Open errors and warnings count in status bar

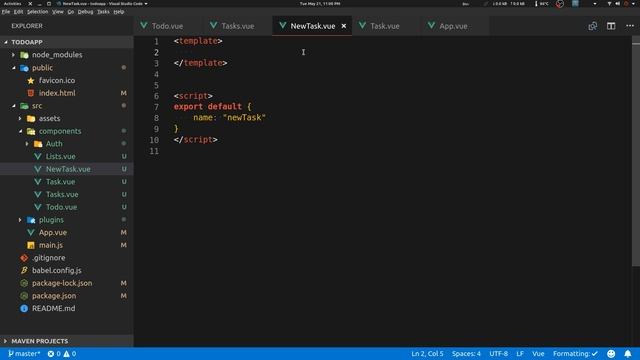[x=62, y=353]
